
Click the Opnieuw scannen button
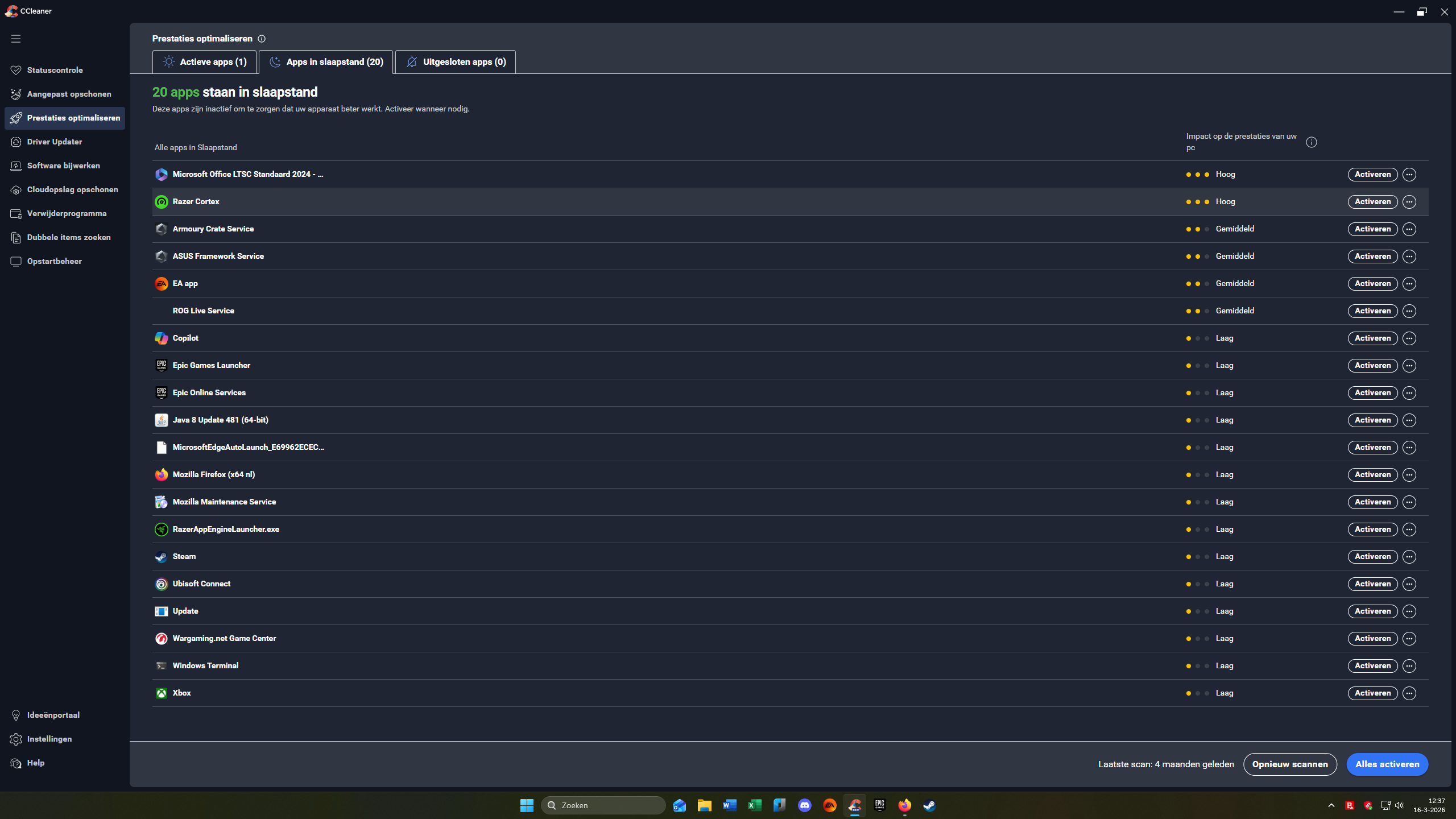(1289, 764)
